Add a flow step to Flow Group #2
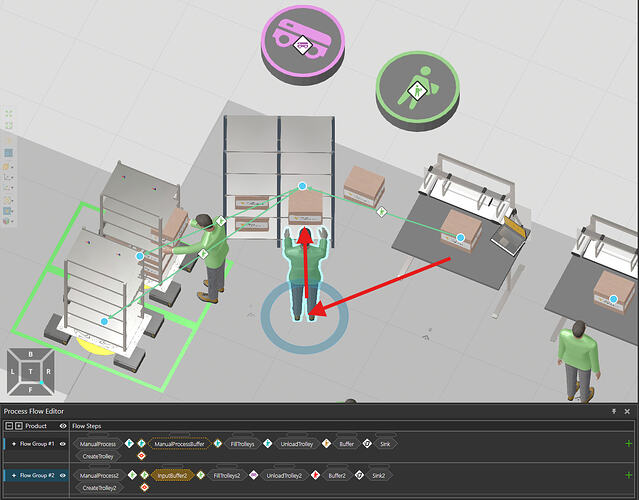The width and height of the screenshot is (639, 500). click(628, 475)
